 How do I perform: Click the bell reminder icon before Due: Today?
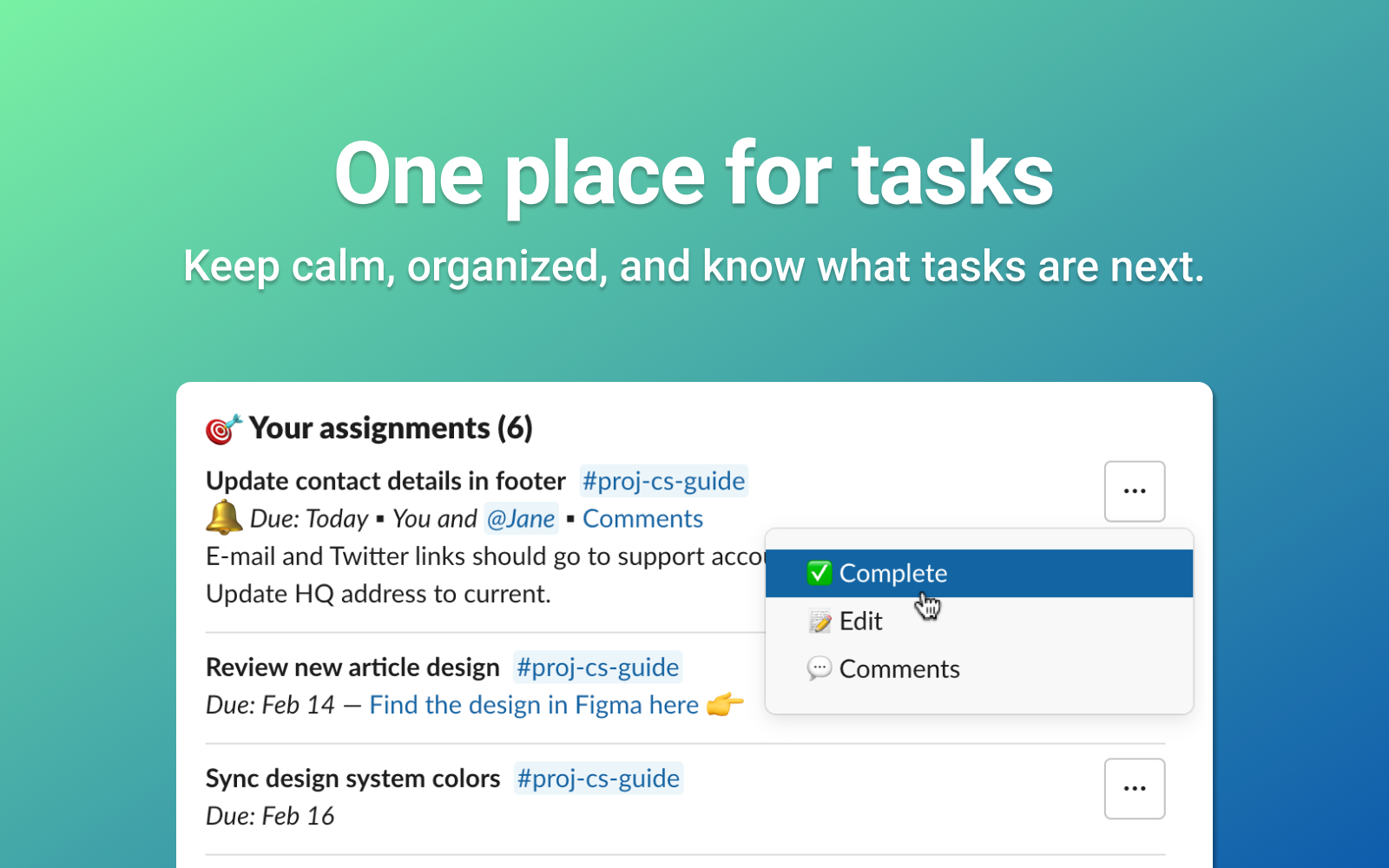point(224,518)
